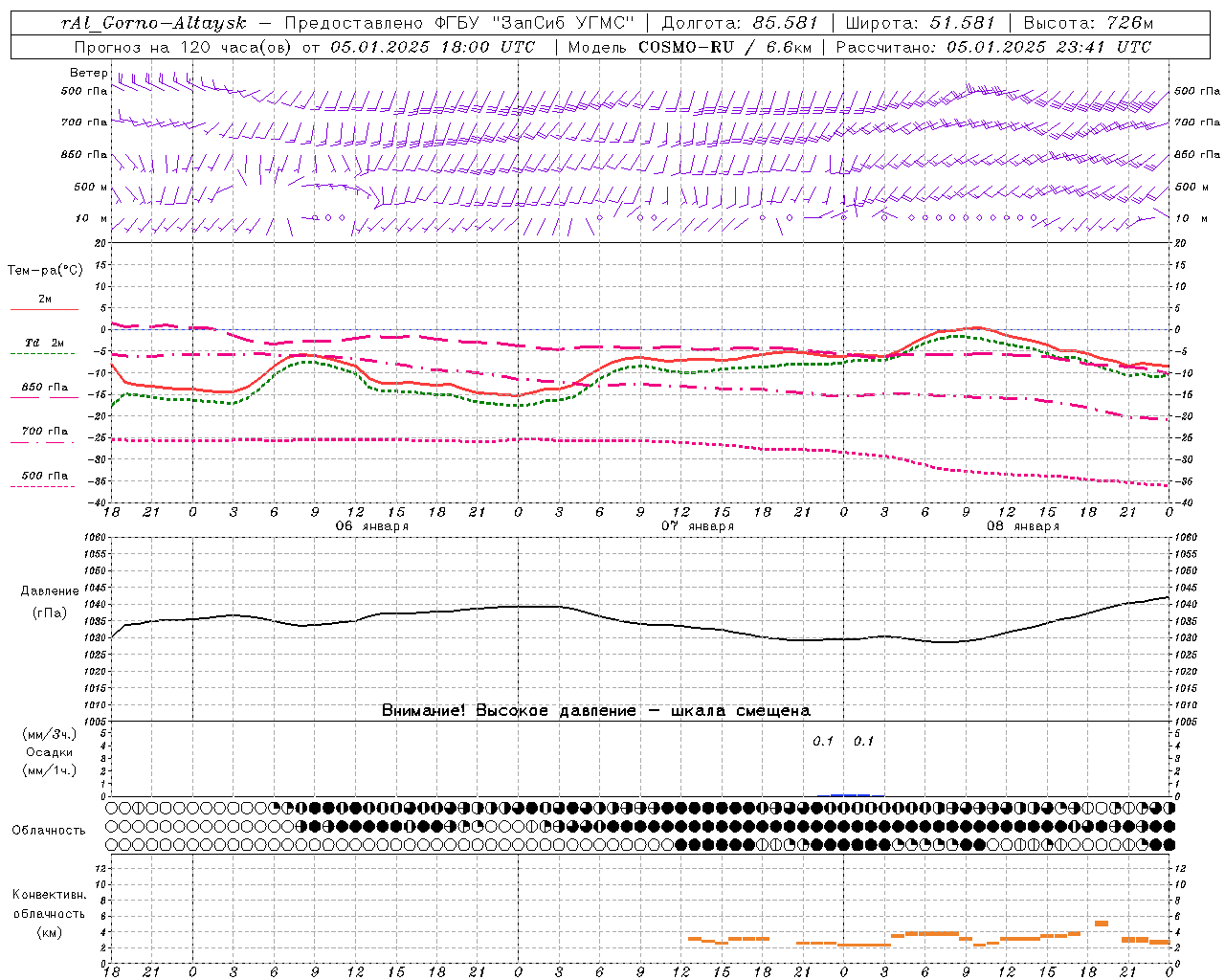Click the Конвективн. convective cloud label
The width and height of the screenshot is (1225, 980).
coord(49,895)
